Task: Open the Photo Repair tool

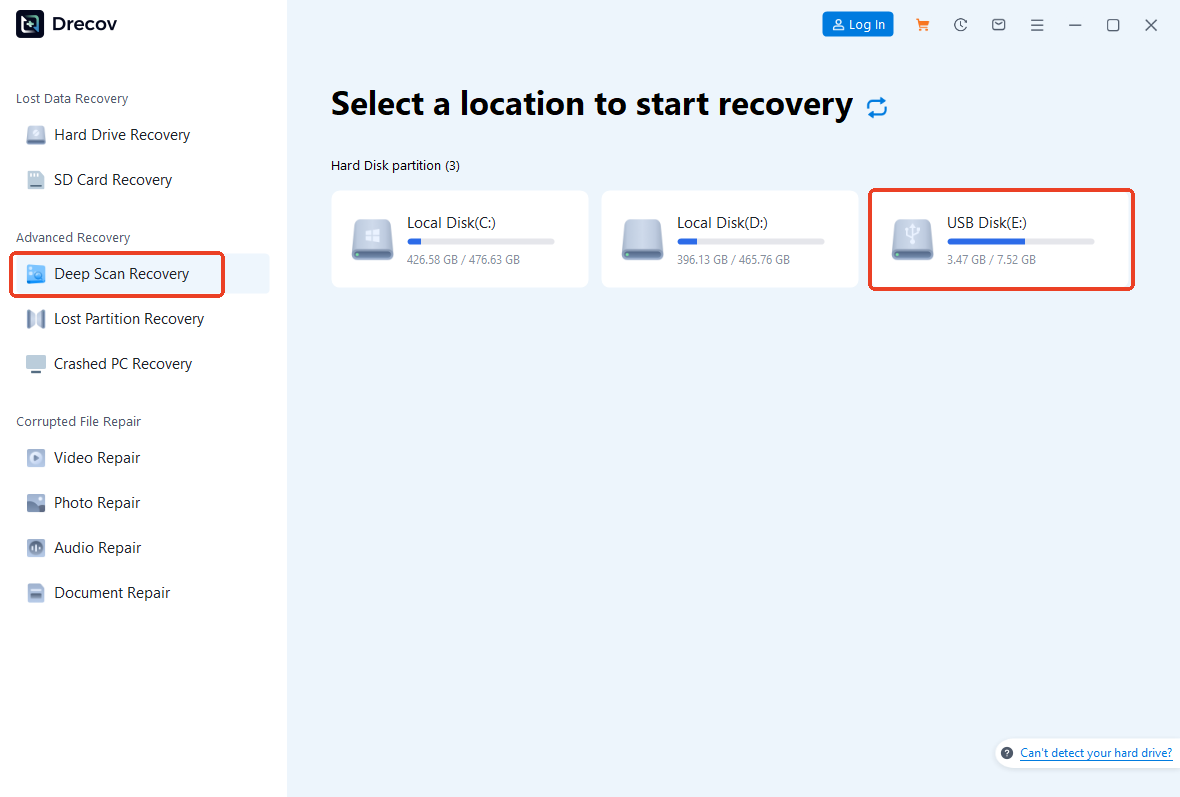Action: pyautogui.click(x=93, y=502)
